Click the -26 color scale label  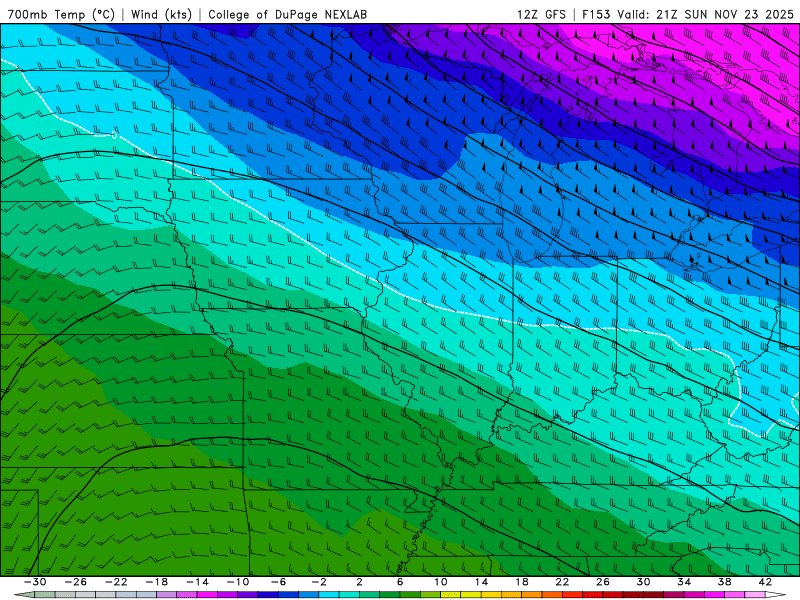76,582
